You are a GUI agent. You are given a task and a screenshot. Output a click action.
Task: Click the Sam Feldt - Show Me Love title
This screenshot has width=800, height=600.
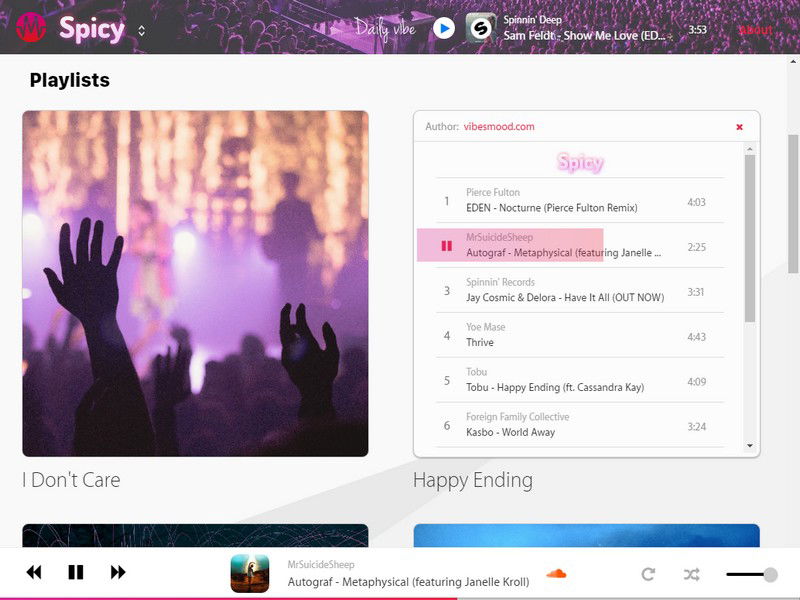[x=584, y=36]
